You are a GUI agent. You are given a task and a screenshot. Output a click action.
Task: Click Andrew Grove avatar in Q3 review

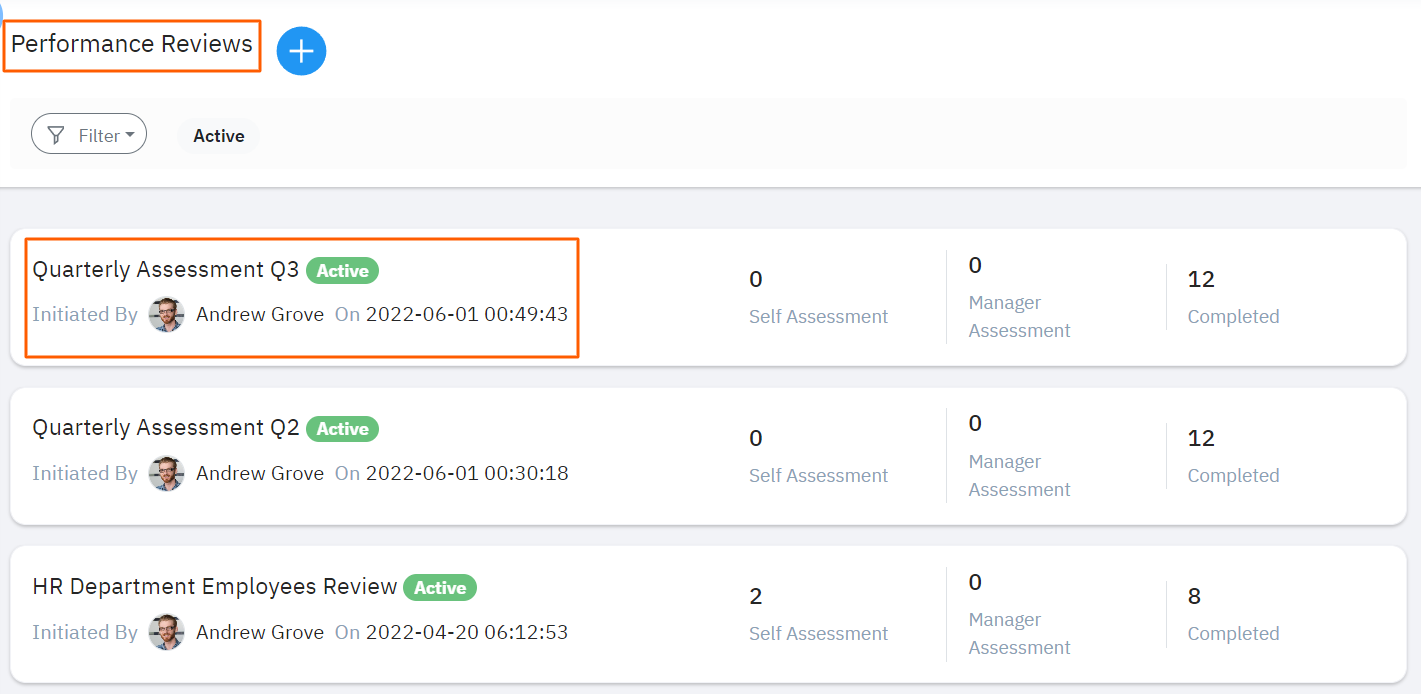click(166, 315)
